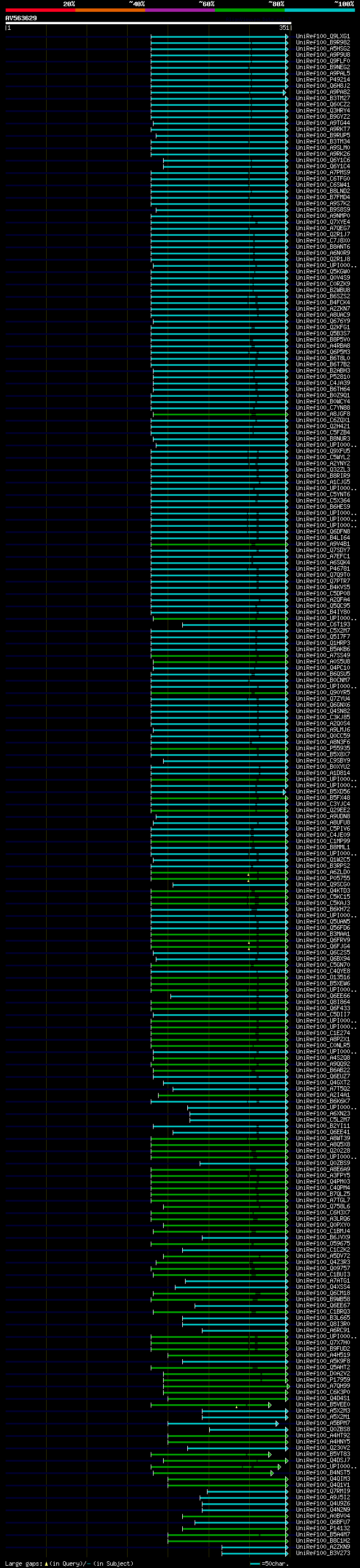The height and width of the screenshot is (1568, 360).
Task: Select the UniRef100_B5VT83 label
Action: 323,1454
